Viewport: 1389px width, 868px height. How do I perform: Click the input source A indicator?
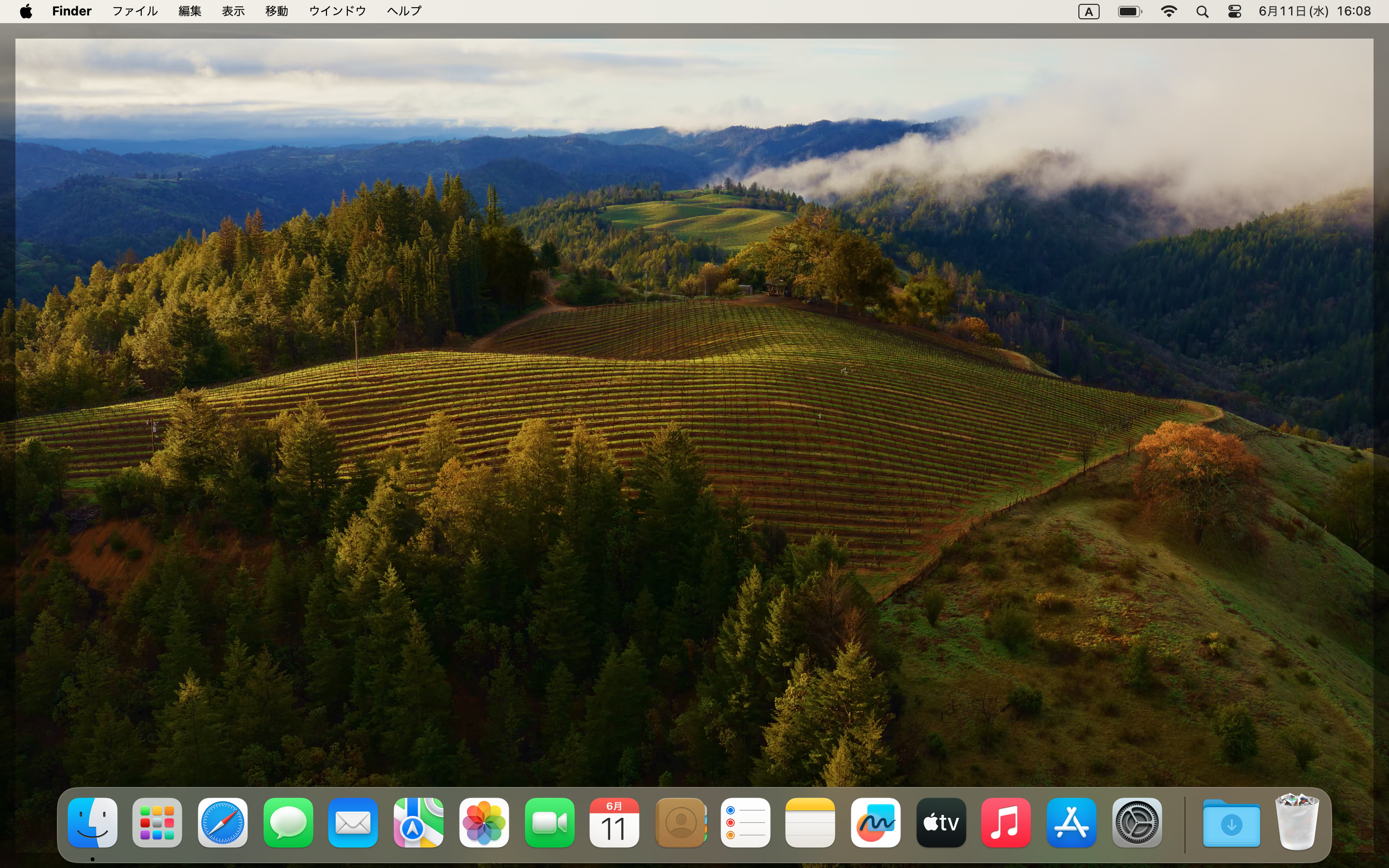tap(1089, 12)
